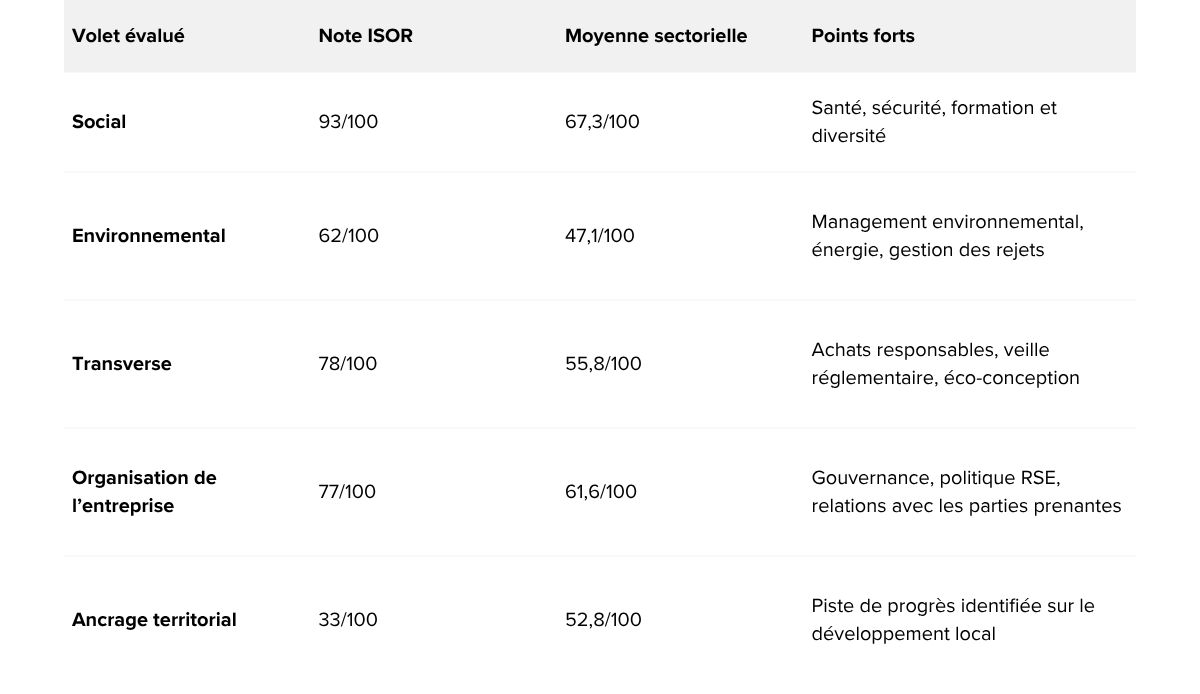The height and width of the screenshot is (694, 1200).
Task: Select the "Santé, sécurité, formation et diversité" text
Action: pyautogui.click(x=934, y=122)
